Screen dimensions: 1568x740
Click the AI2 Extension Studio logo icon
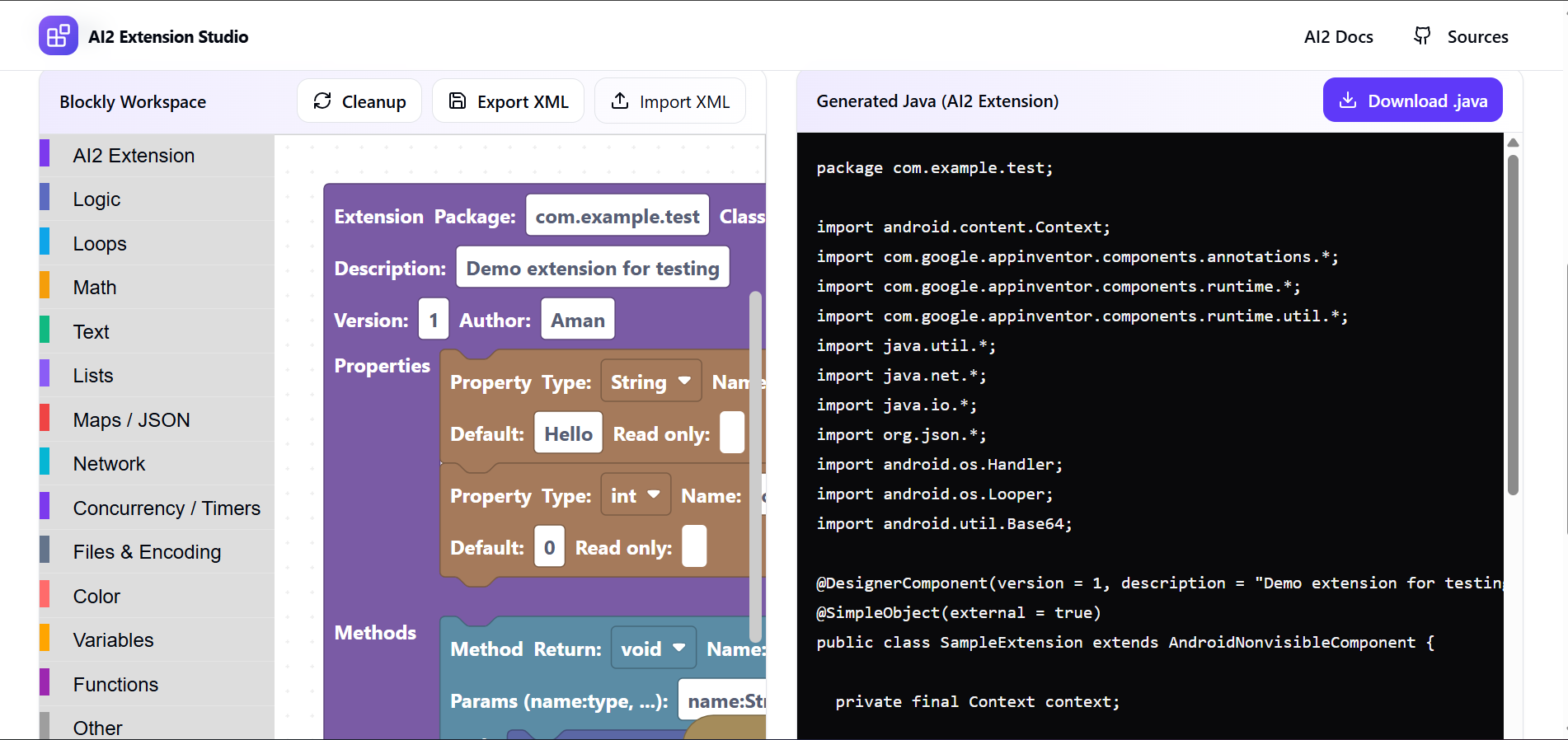click(58, 36)
